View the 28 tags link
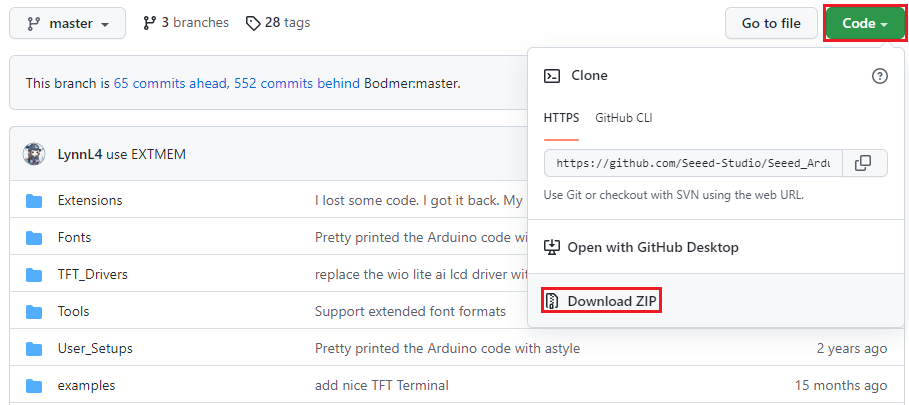 coord(278,23)
